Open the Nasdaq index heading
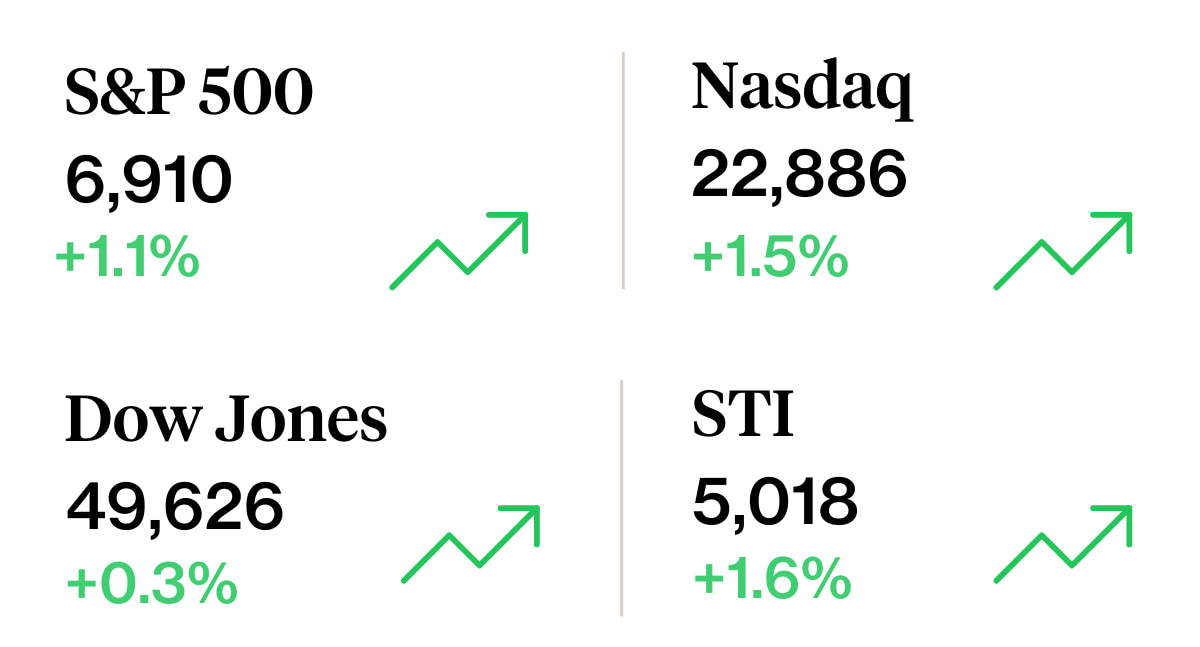Viewport: 1200px width, 647px height. coord(802,88)
